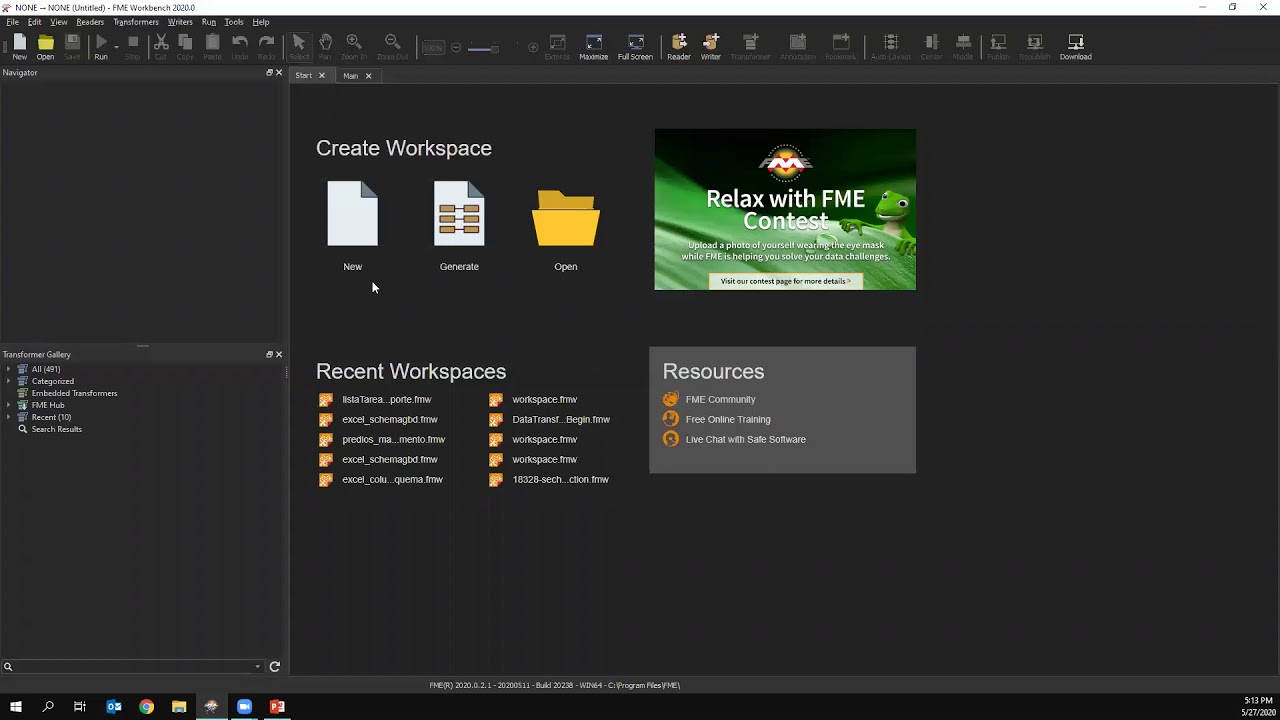Open Google Chrome from the taskbar
Viewport: 1280px width, 720px height.
[x=147, y=707]
